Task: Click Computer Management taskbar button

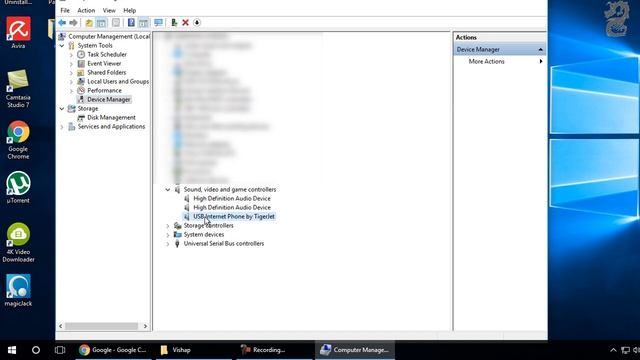Action: (x=355, y=350)
